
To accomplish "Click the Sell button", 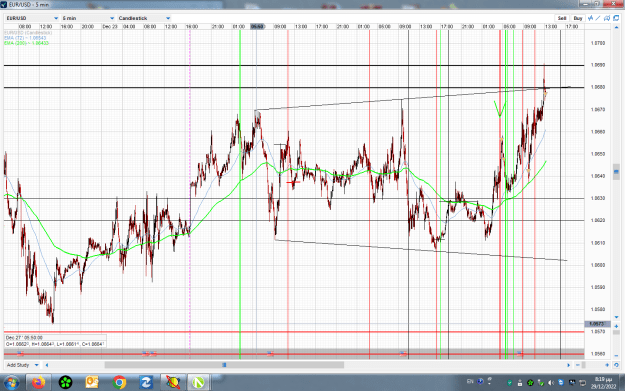I will 562,18.
